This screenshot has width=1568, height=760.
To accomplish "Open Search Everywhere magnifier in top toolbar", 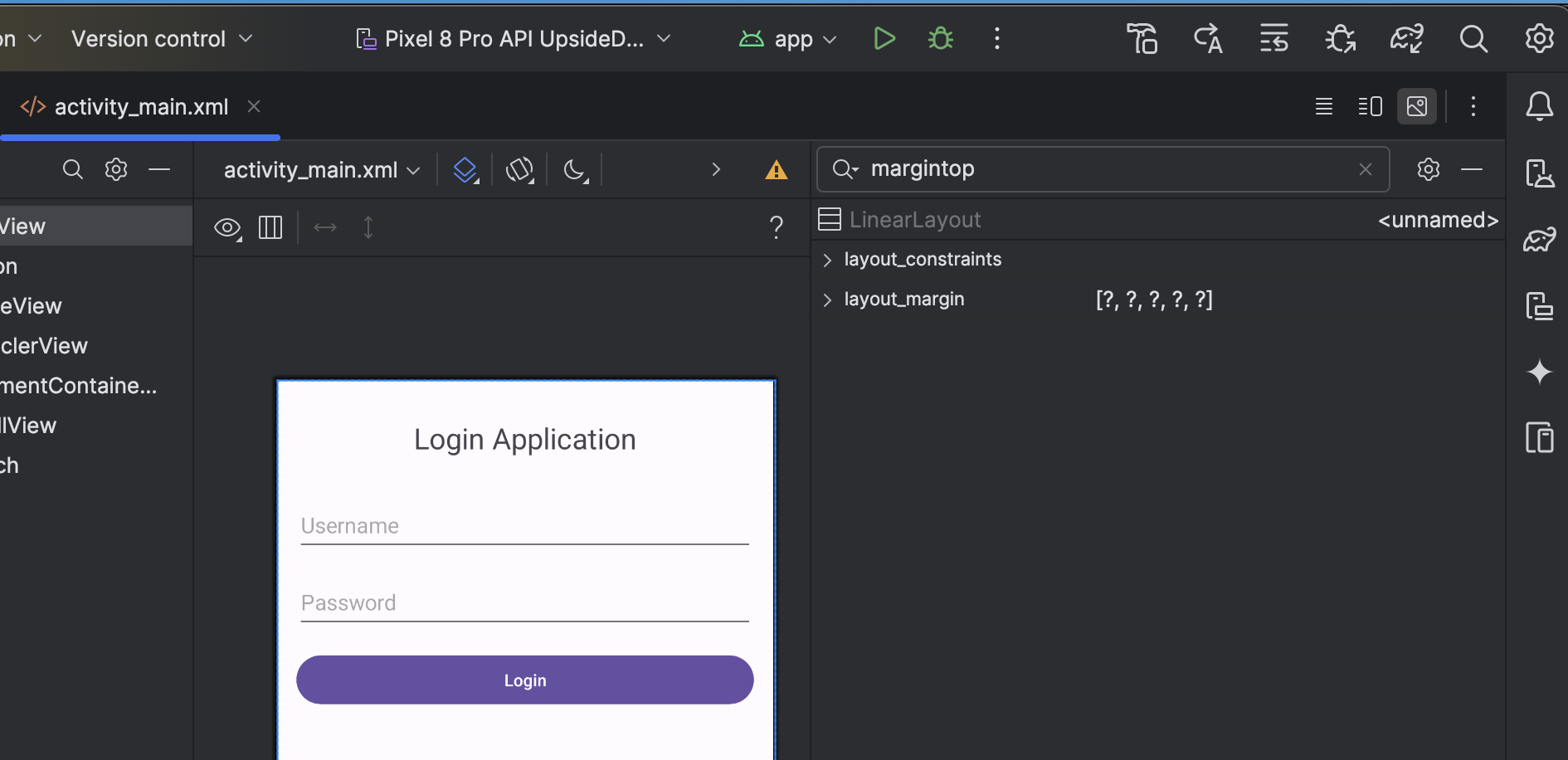I will coord(1473,38).
